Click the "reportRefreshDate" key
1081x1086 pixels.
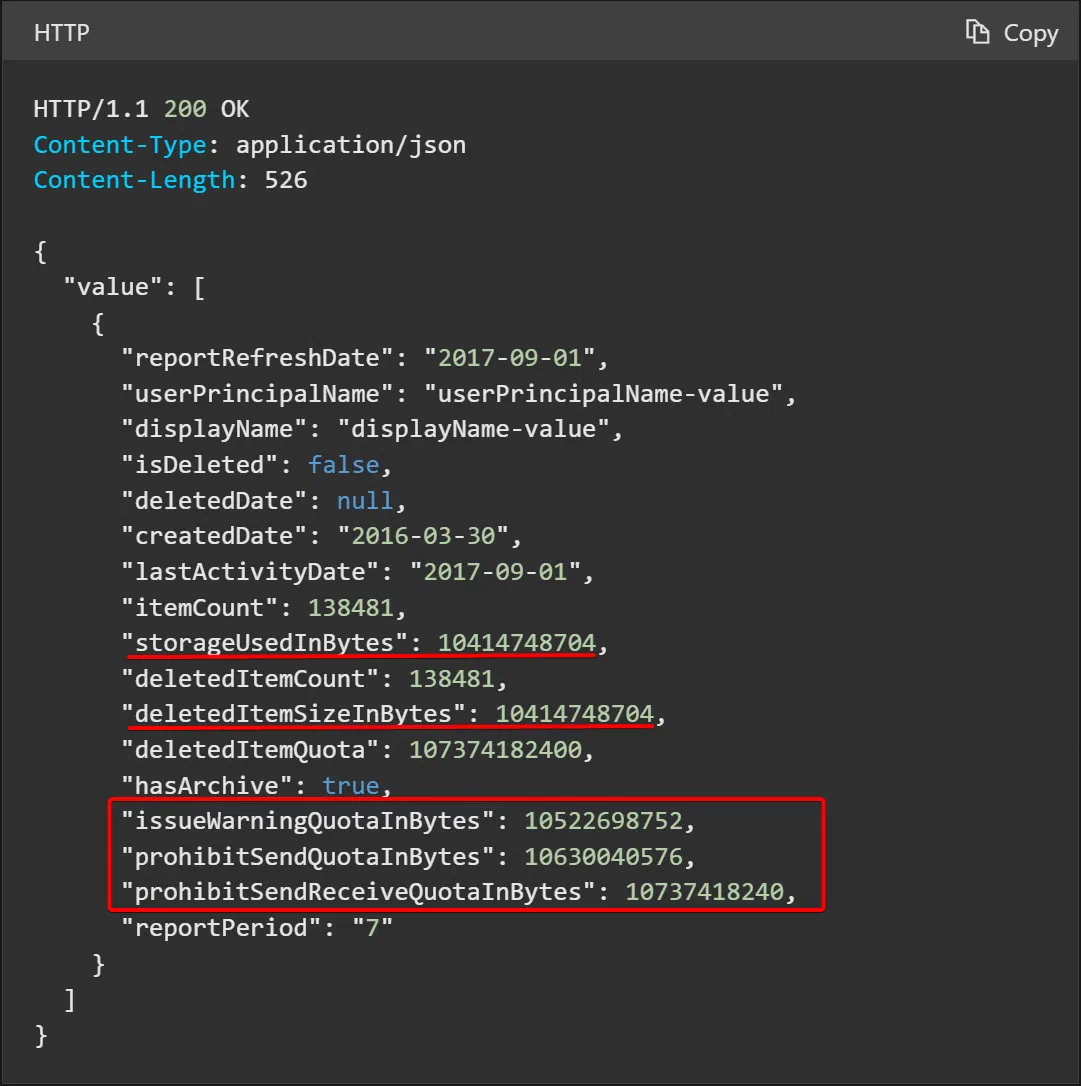[x=258, y=358]
